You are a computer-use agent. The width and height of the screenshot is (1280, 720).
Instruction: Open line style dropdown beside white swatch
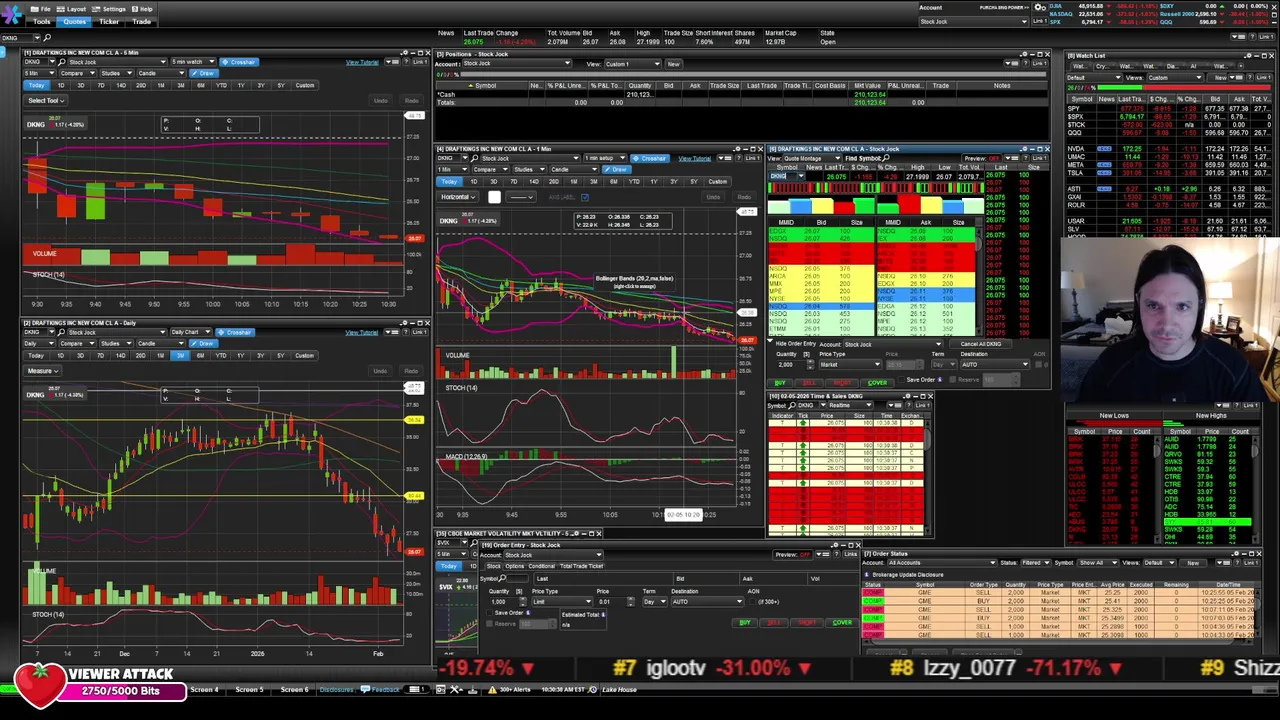tap(520, 197)
